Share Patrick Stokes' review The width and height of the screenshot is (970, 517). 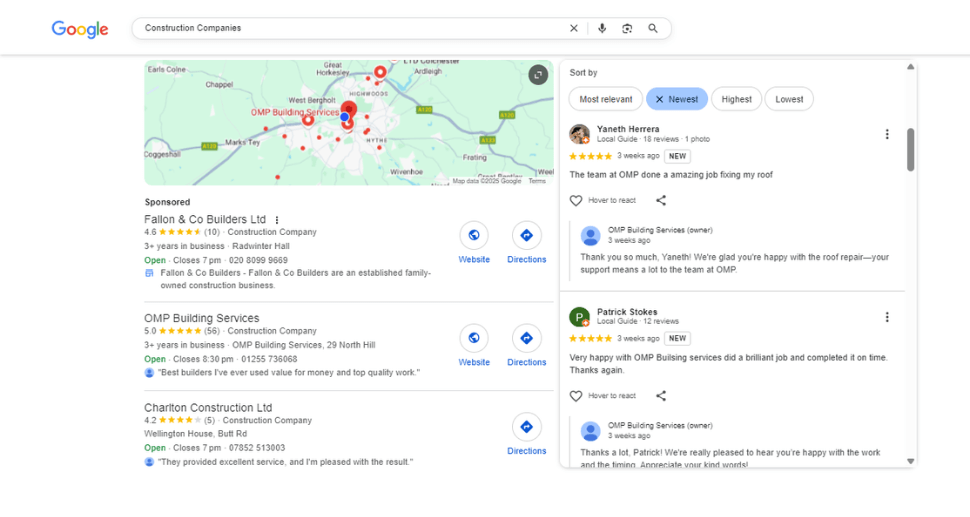[661, 396]
